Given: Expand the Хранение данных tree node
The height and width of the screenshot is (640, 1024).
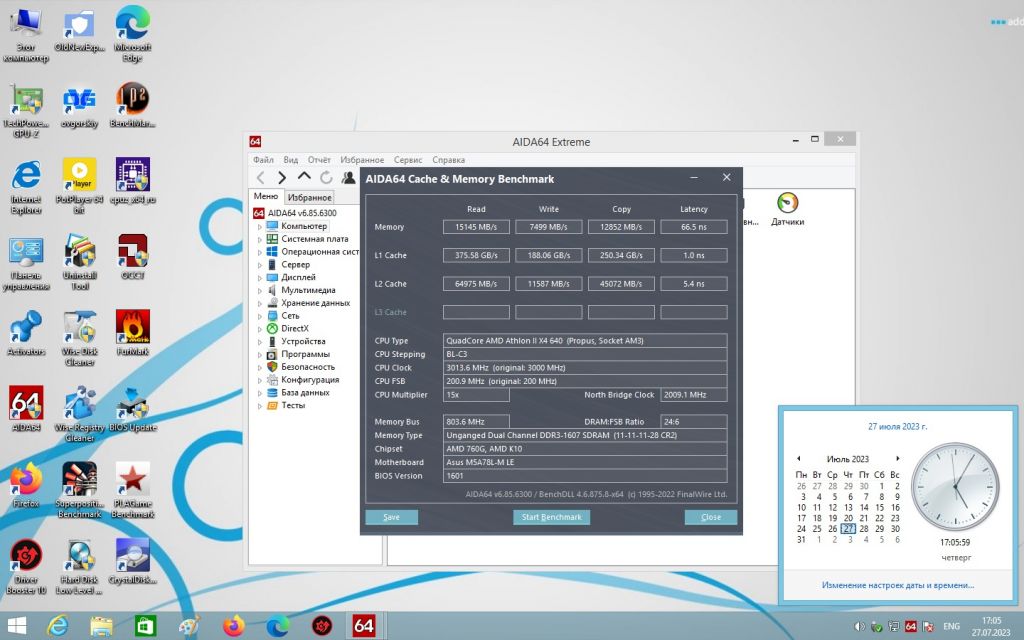Looking at the screenshot, I should (259, 304).
